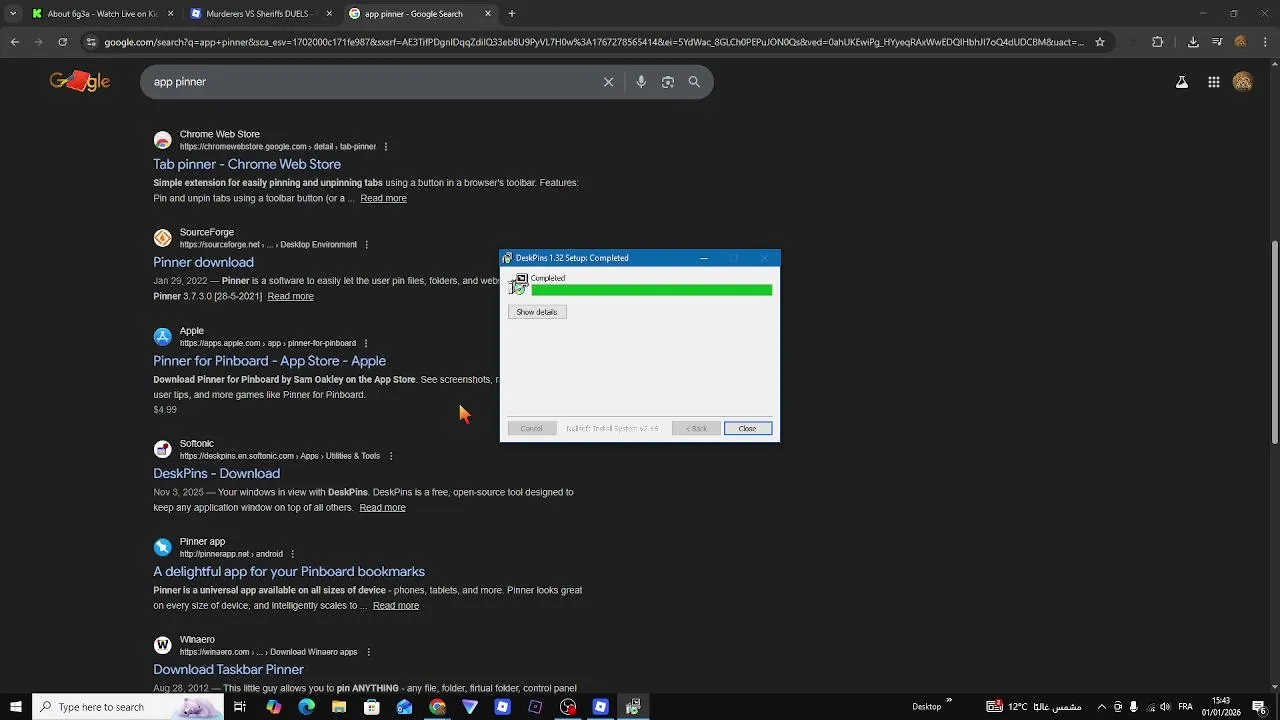Open Microsoft Edge from taskbar

[x=306, y=707]
